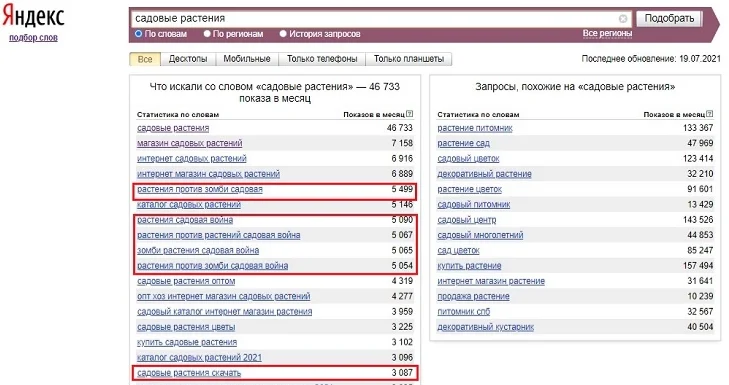Open 'растения против растений садовая война' link

[219, 235]
